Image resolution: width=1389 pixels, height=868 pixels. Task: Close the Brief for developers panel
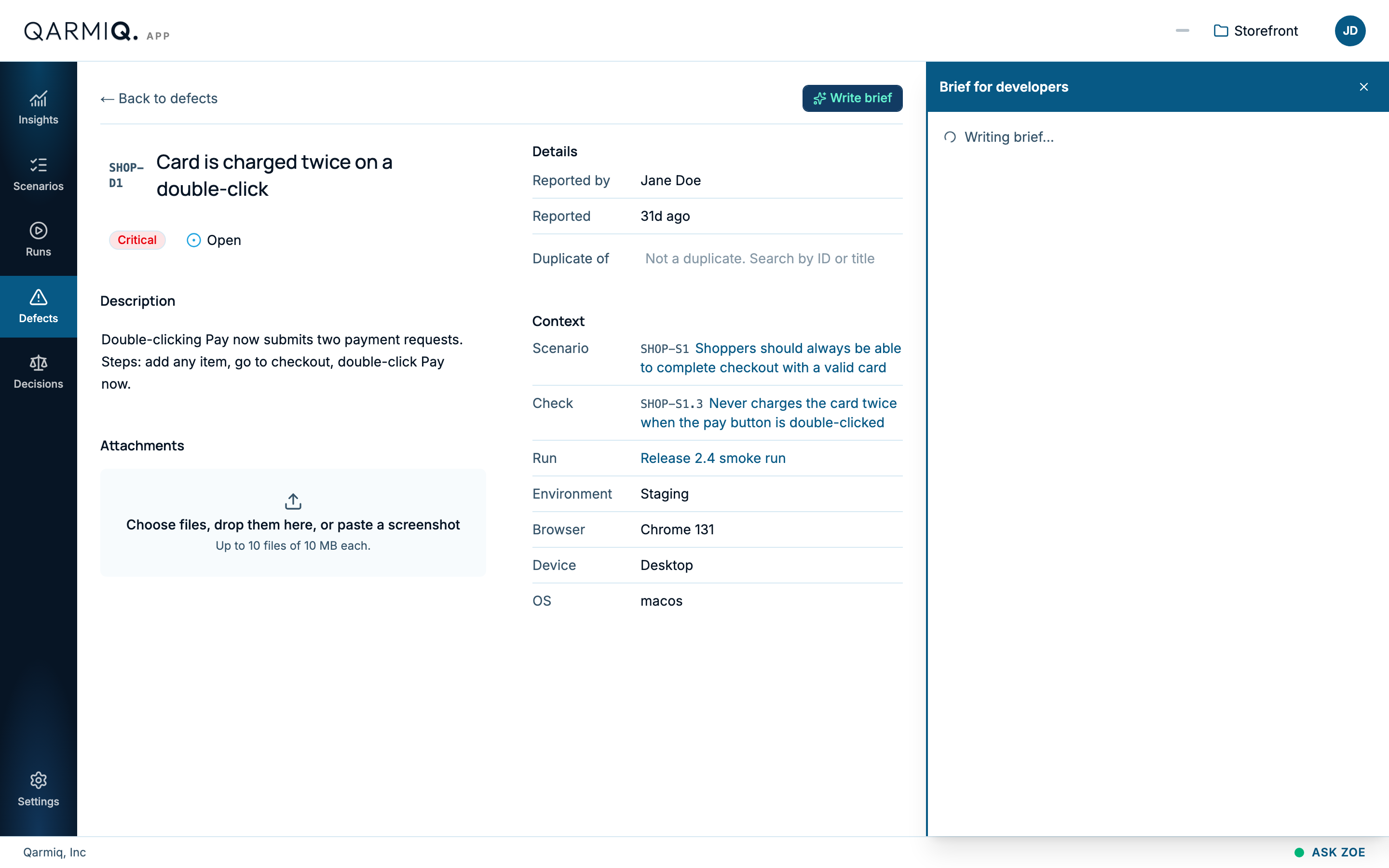tap(1364, 87)
